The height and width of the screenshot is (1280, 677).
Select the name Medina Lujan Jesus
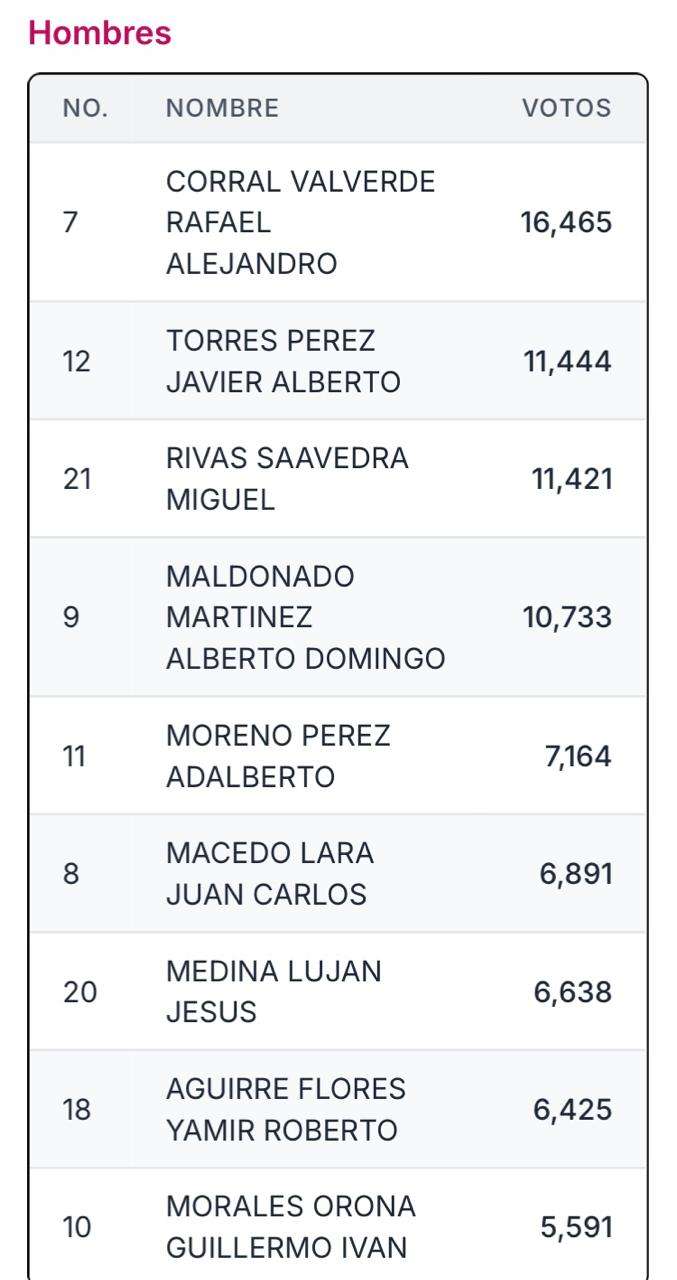coord(273,992)
